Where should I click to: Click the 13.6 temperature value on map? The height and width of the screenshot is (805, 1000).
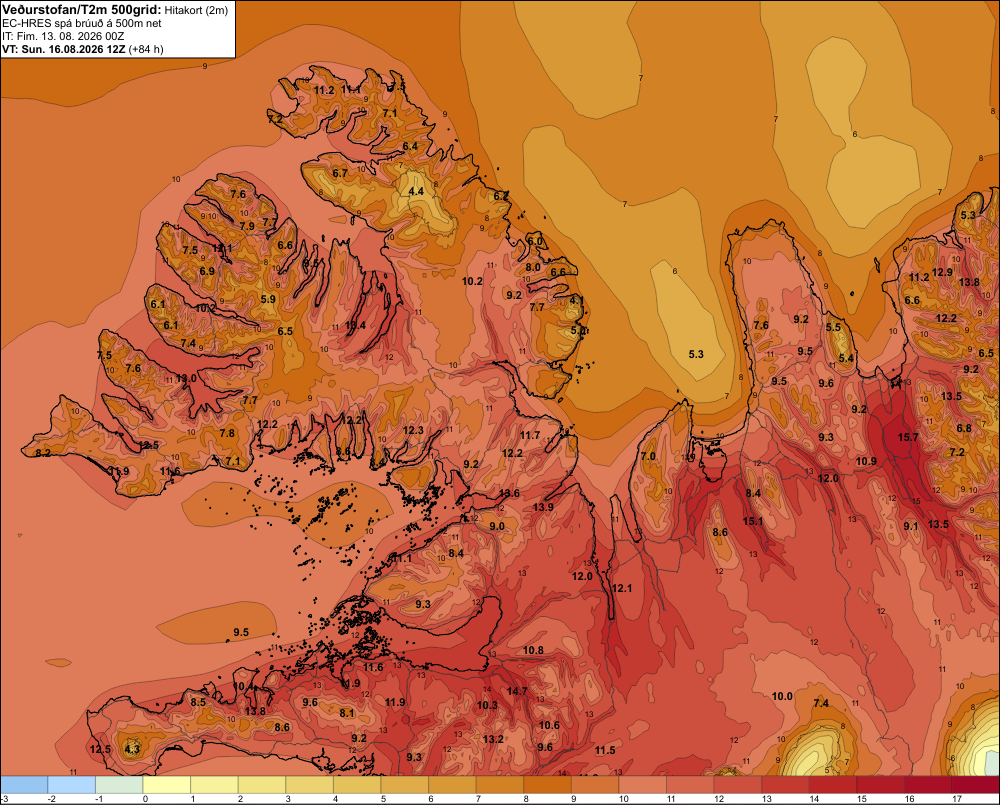[x=509, y=493]
